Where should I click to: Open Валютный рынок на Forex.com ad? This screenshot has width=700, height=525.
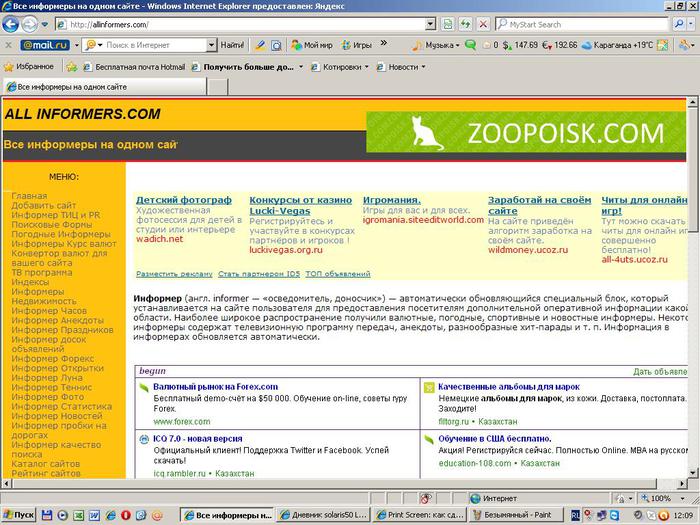click(215, 387)
